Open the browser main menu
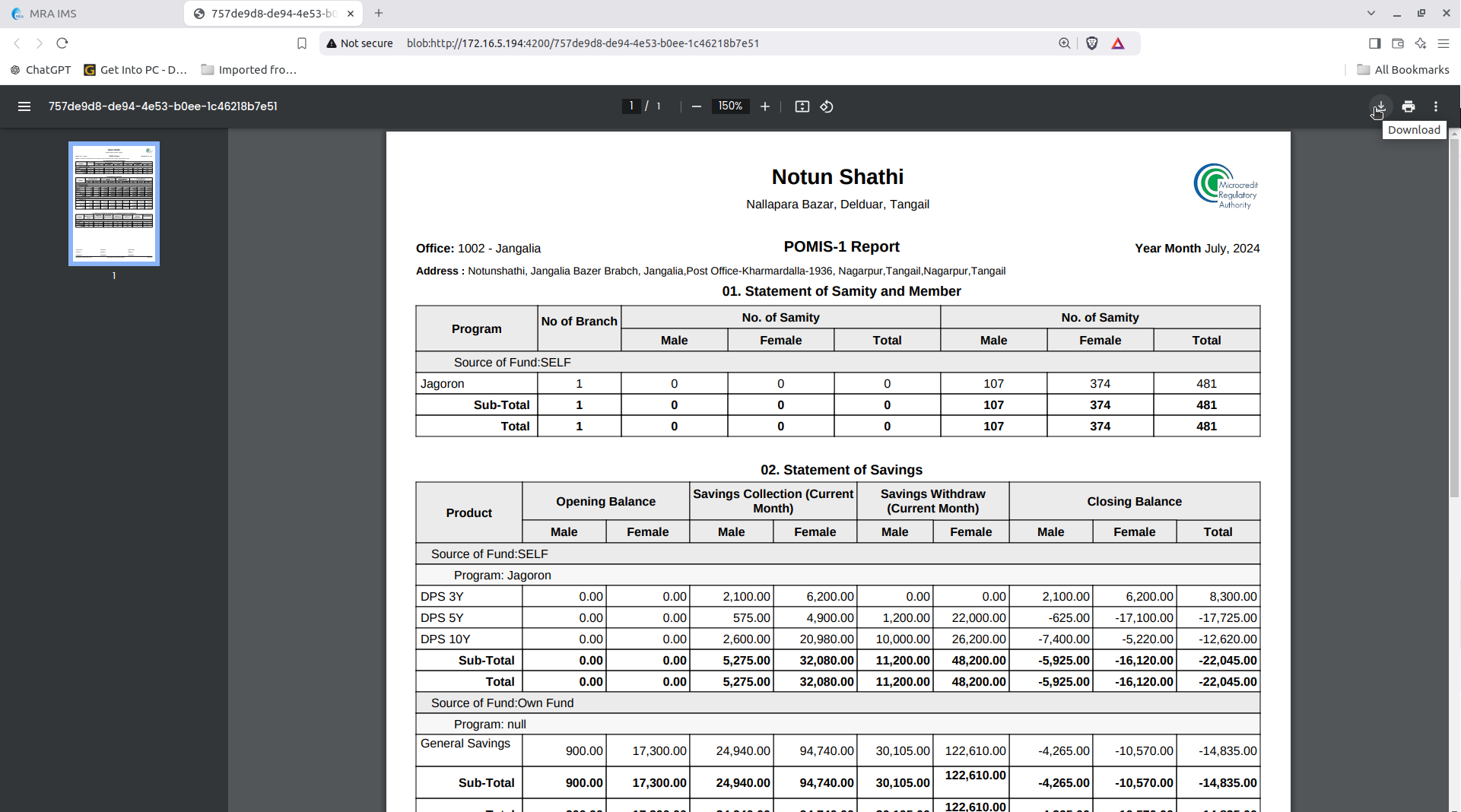Viewport: 1461px width, 812px height. tap(1444, 43)
